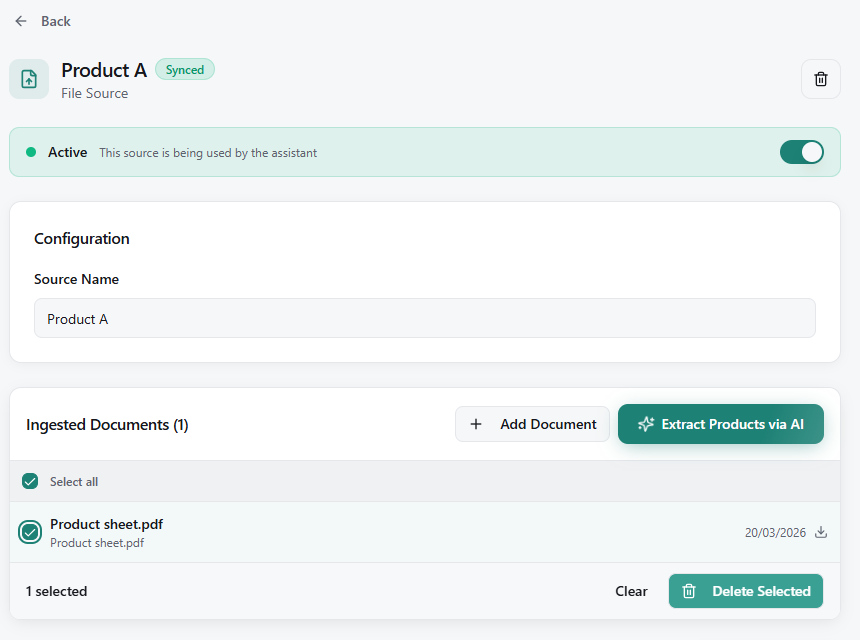Uncheck the Select all checkbox
Viewport: 860px width, 640px height.
pos(30,481)
